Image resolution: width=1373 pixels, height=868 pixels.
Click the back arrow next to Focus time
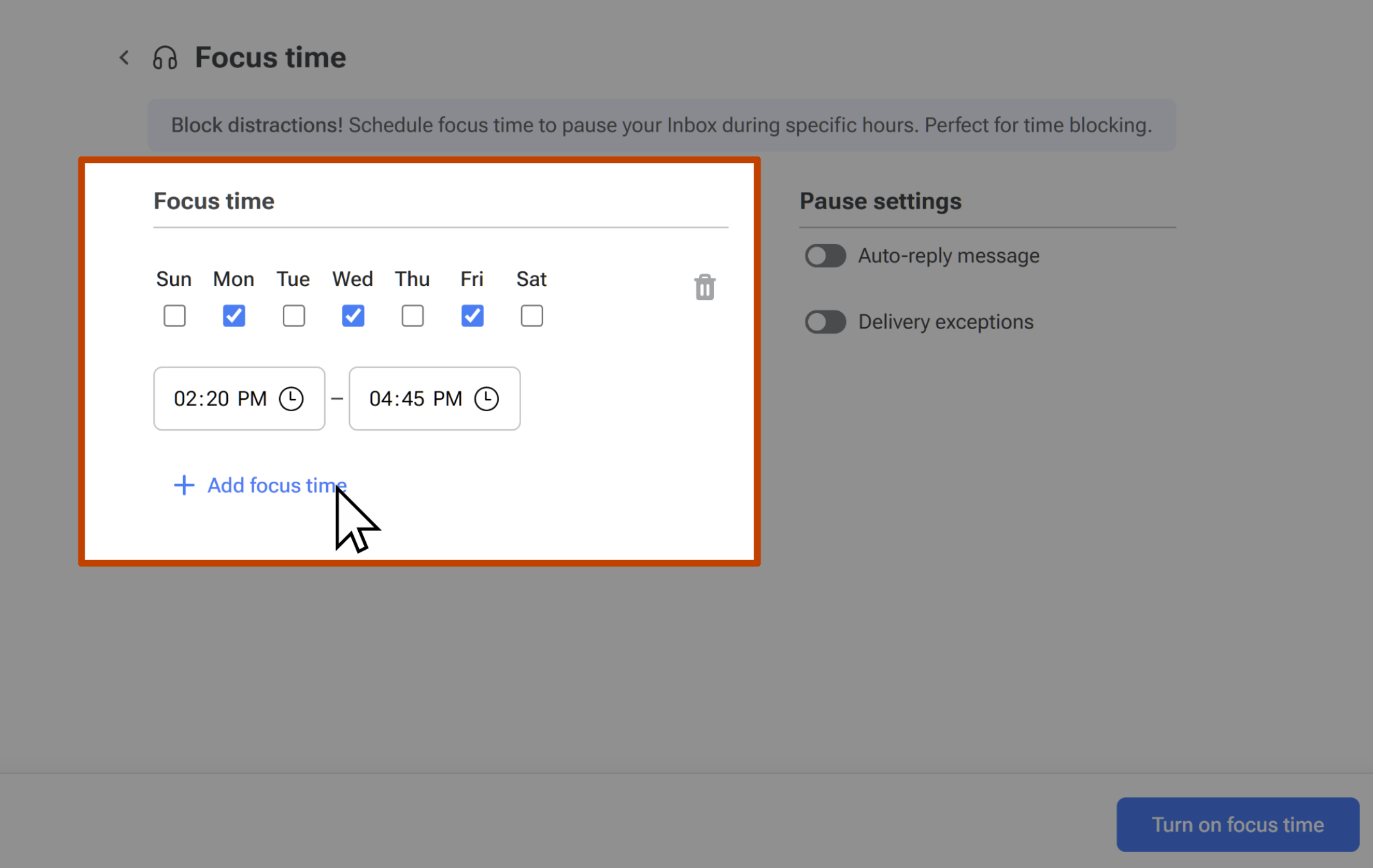point(124,57)
